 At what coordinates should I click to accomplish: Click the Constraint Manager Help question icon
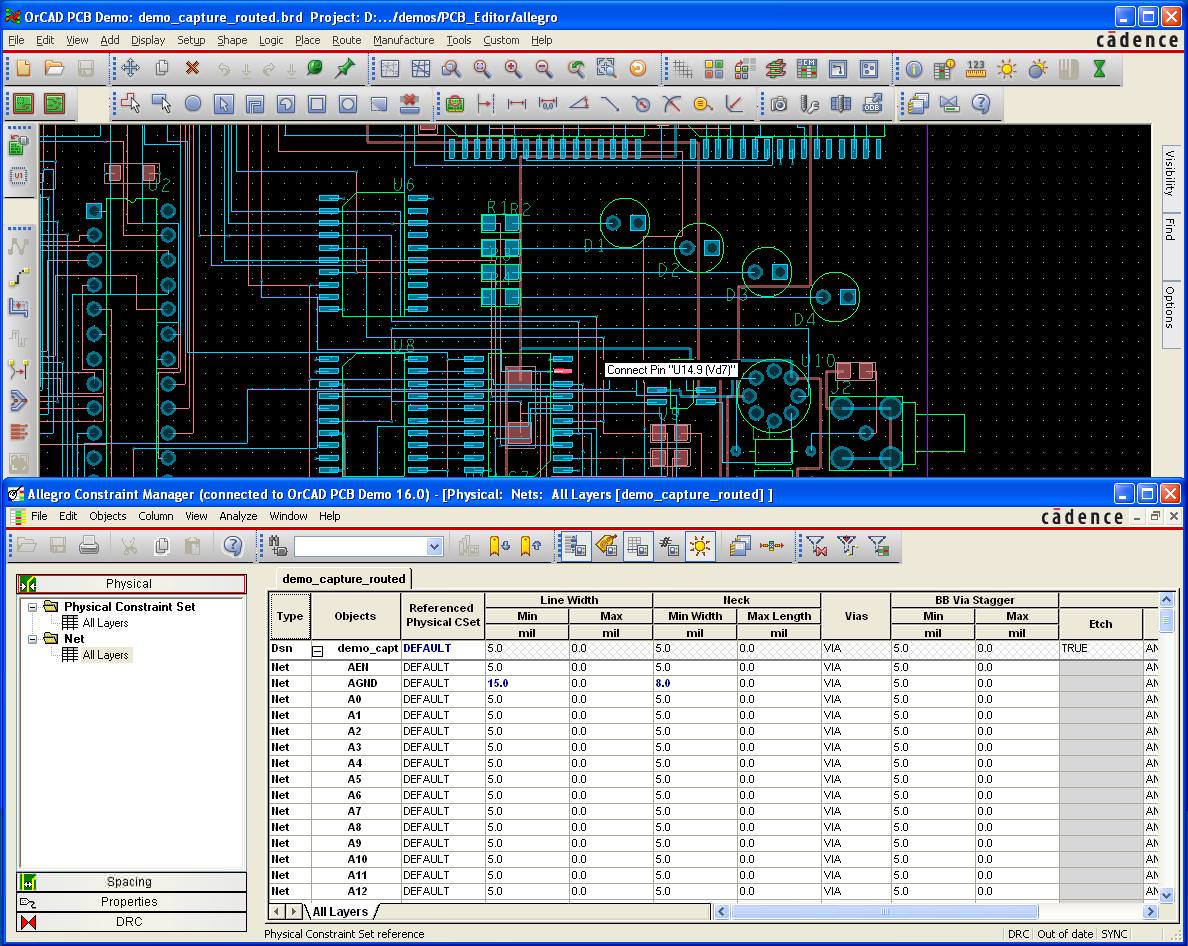[233, 545]
